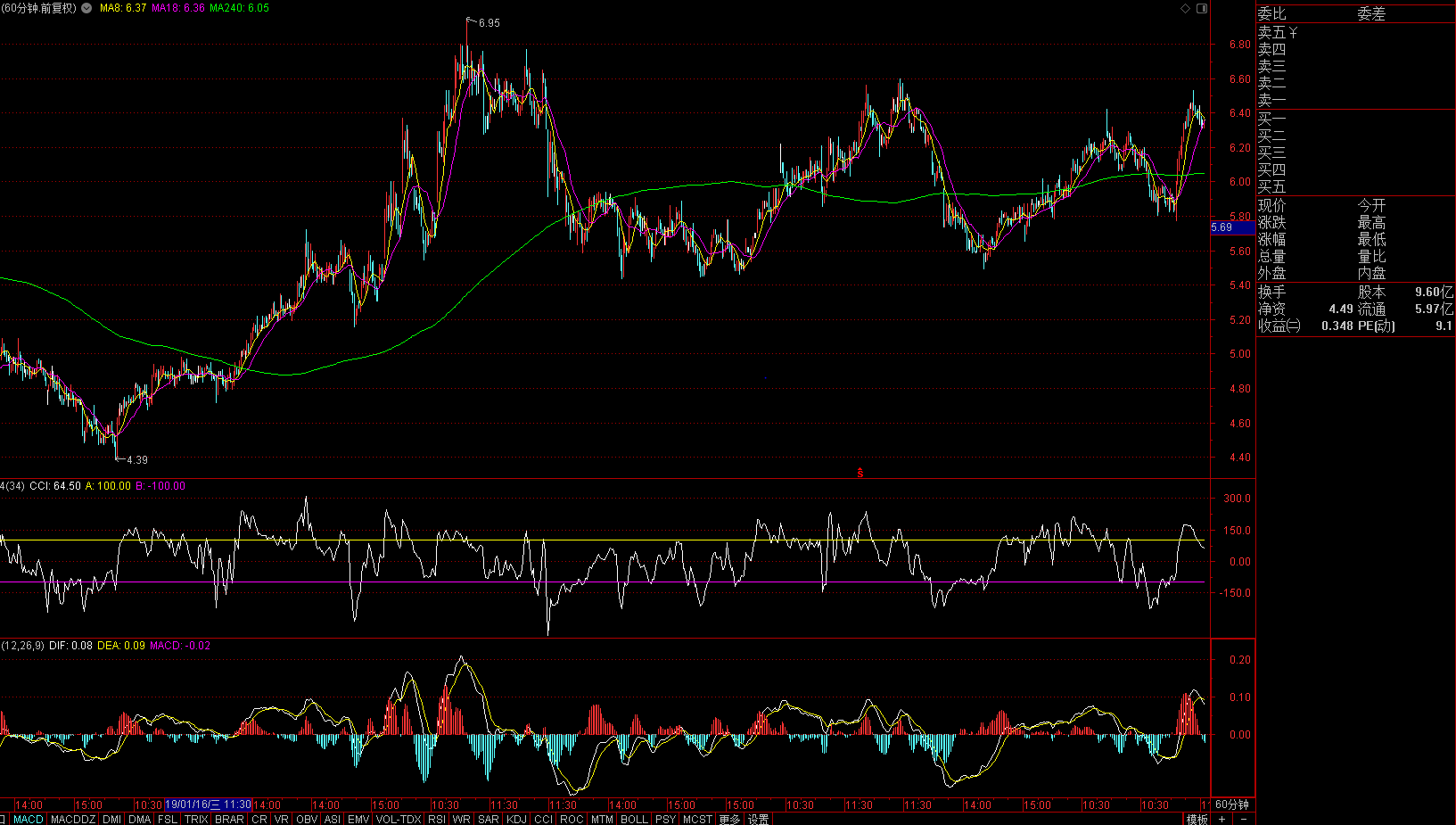The image size is (1456, 825).
Task: Click the MA240: 6.05 label
Action: (239, 8)
